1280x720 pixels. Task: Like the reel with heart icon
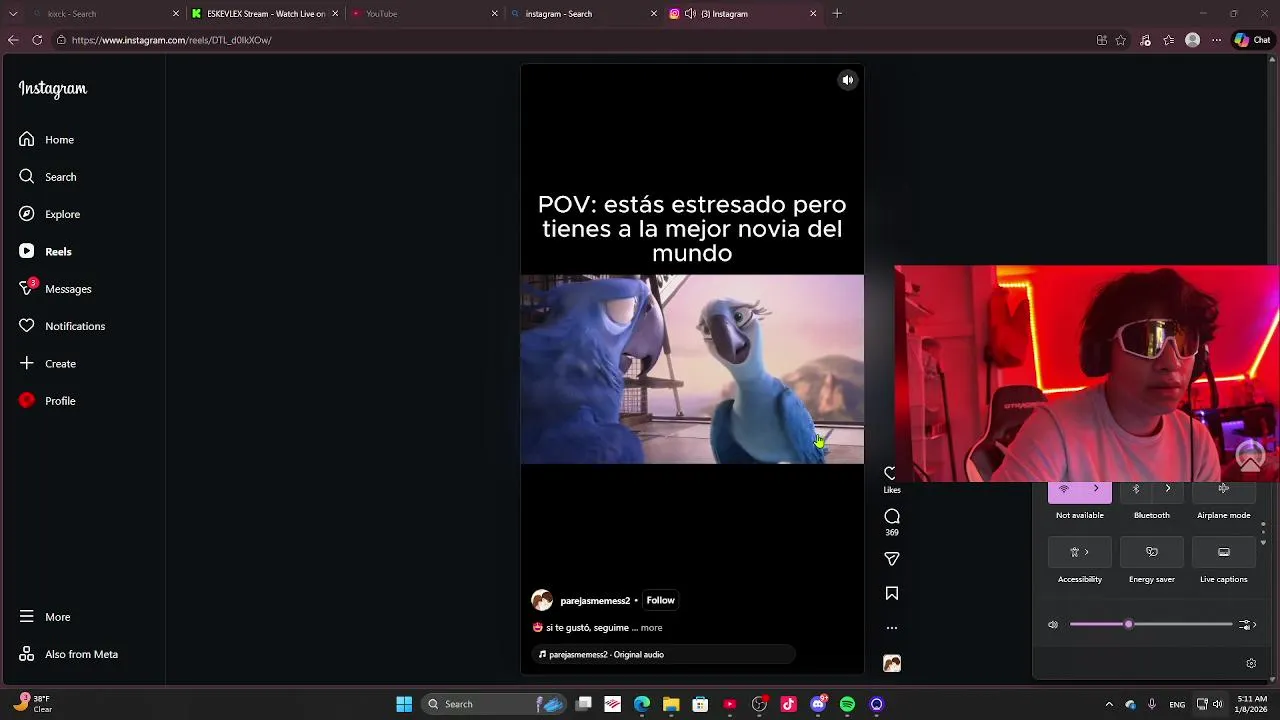[891, 473]
